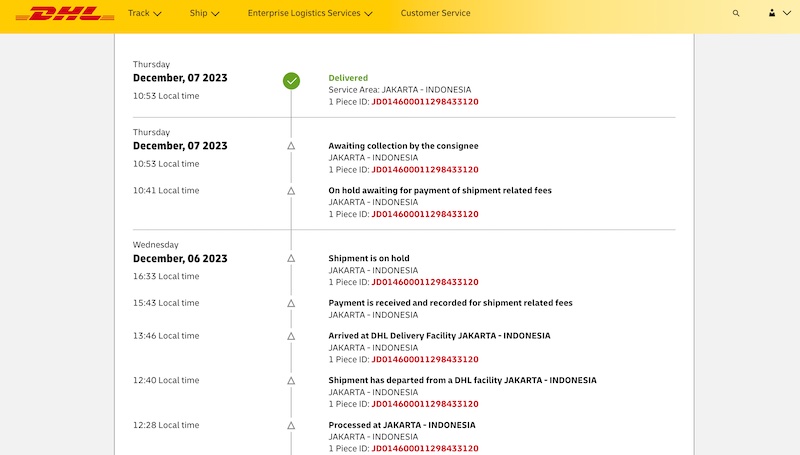Open Piece ID link under On hold awaiting payment

425,214
